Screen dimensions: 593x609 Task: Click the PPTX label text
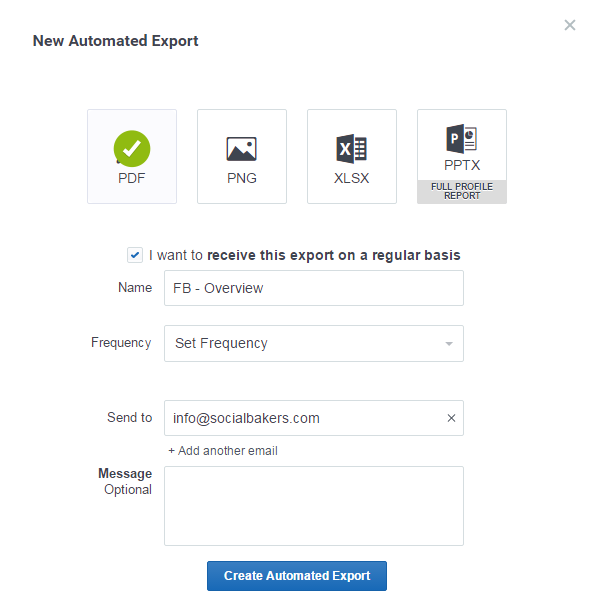[x=462, y=165]
